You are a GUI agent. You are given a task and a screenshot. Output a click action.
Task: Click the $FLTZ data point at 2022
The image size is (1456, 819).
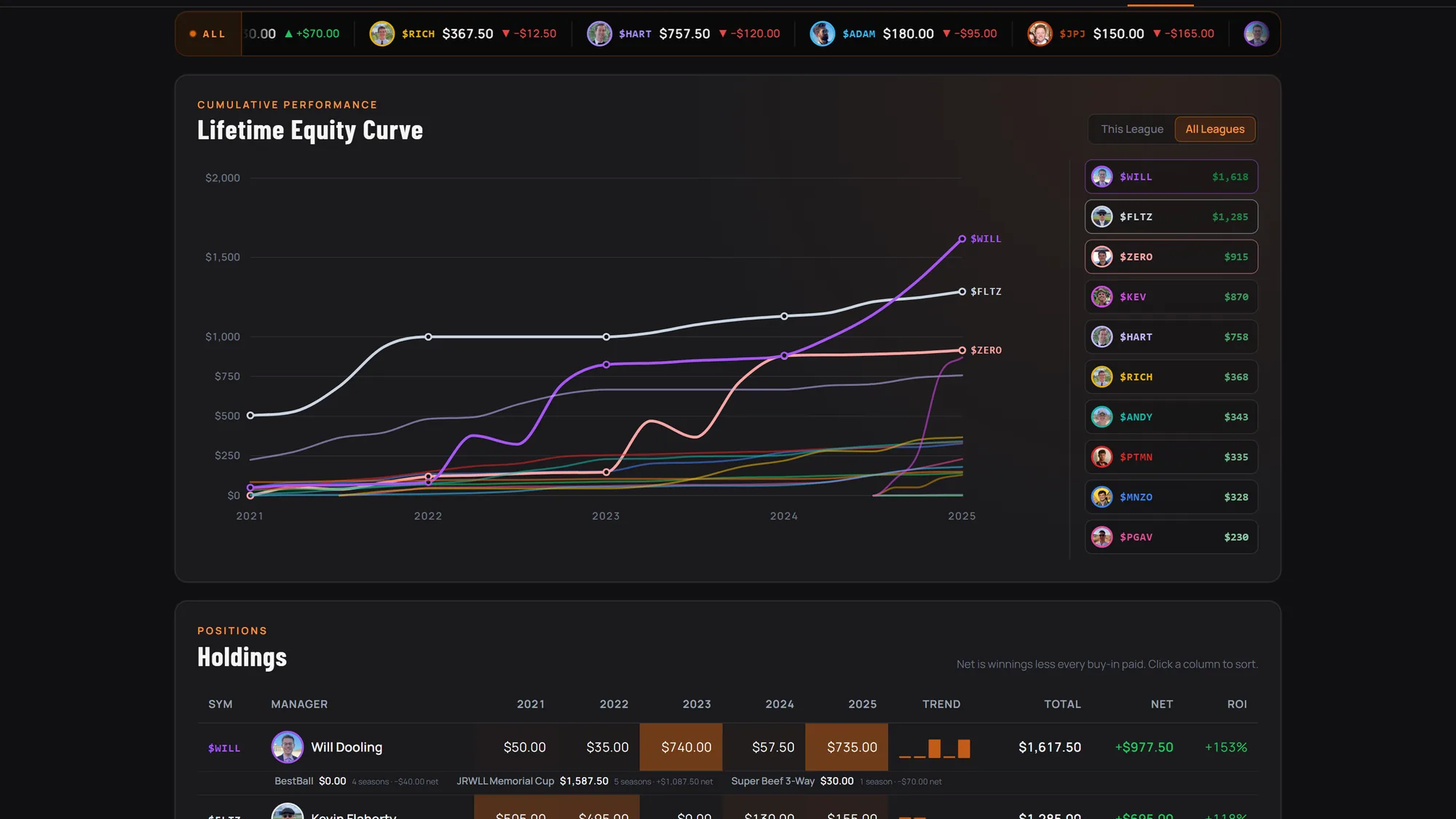point(428,337)
